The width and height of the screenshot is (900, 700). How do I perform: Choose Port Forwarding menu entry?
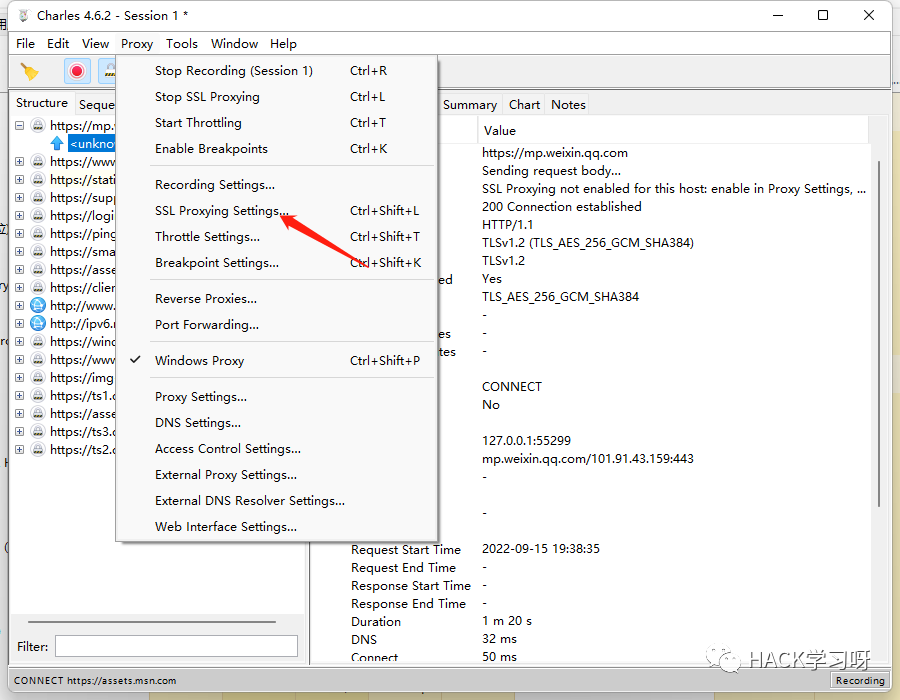coord(276,325)
